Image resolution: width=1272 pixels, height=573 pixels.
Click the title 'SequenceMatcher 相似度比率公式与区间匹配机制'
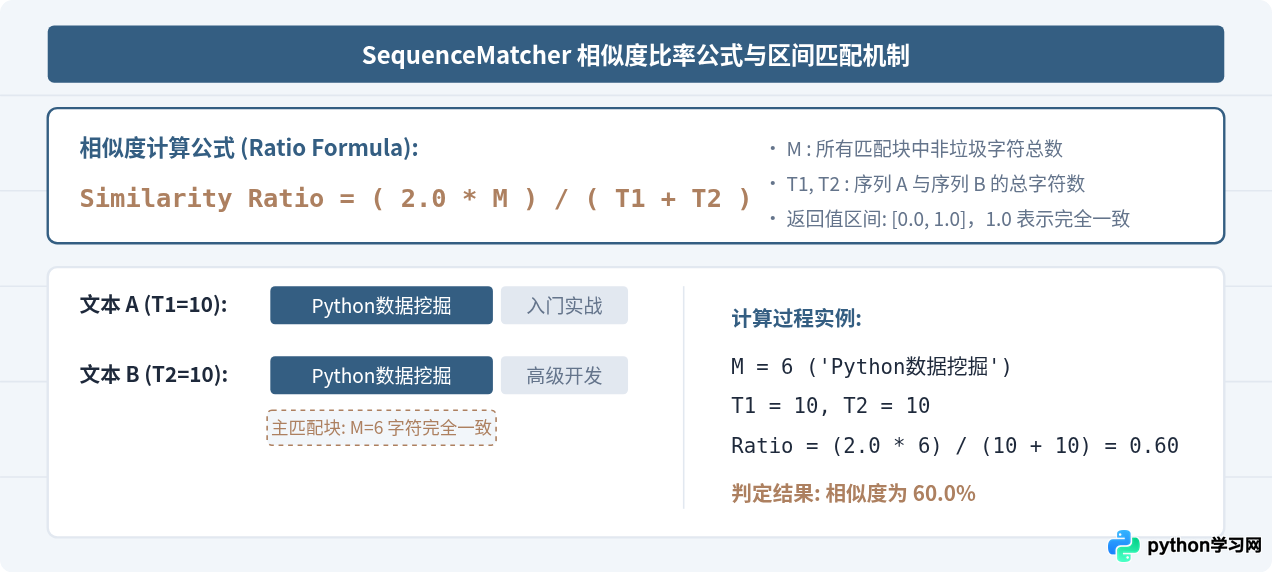[x=636, y=55]
